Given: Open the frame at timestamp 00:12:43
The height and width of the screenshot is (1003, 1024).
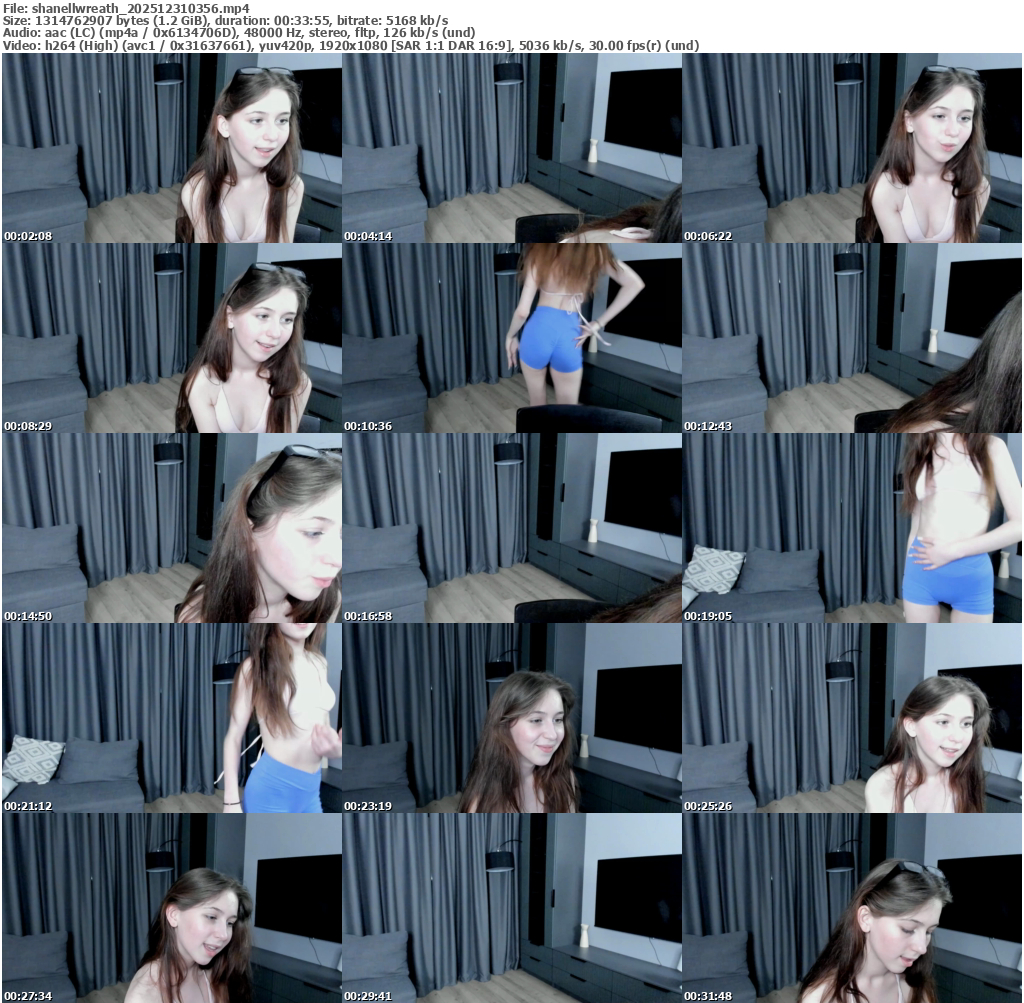Looking at the screenshot, I should click(852, 338).
